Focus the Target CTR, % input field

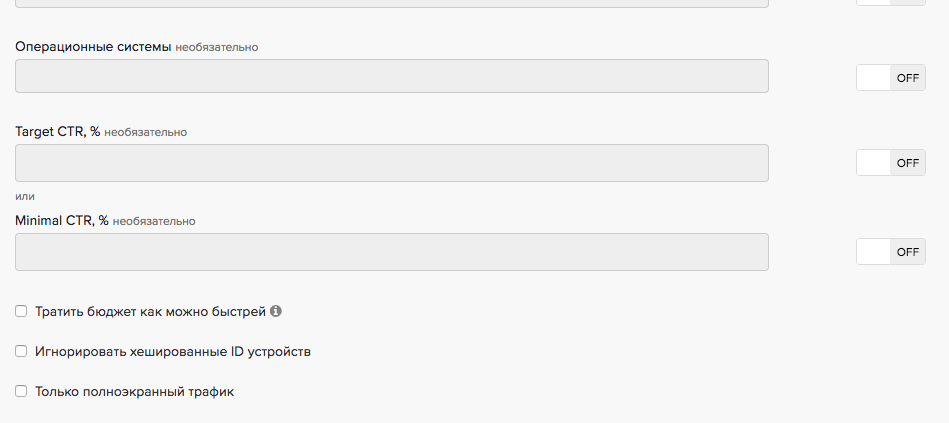[392, 163]
